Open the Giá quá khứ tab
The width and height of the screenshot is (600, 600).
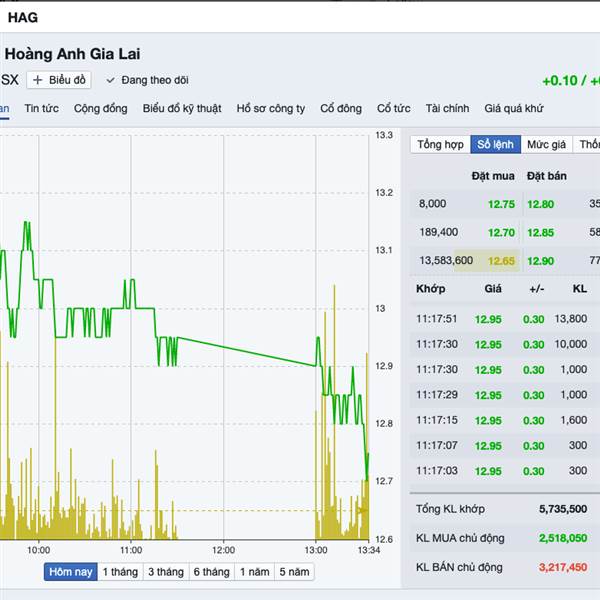[x=514, y=108]
